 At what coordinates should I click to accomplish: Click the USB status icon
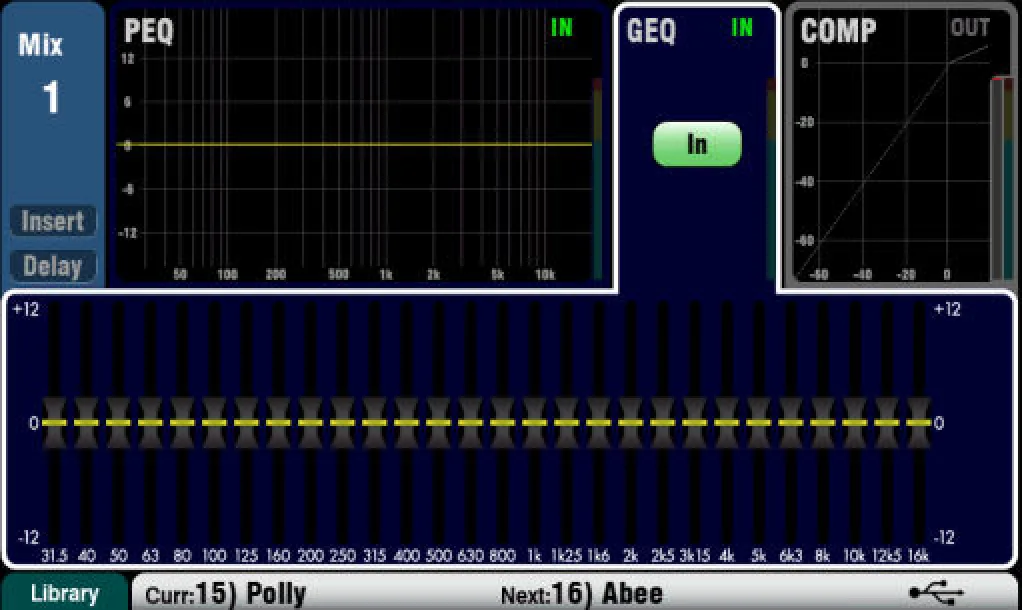point(936,593)
